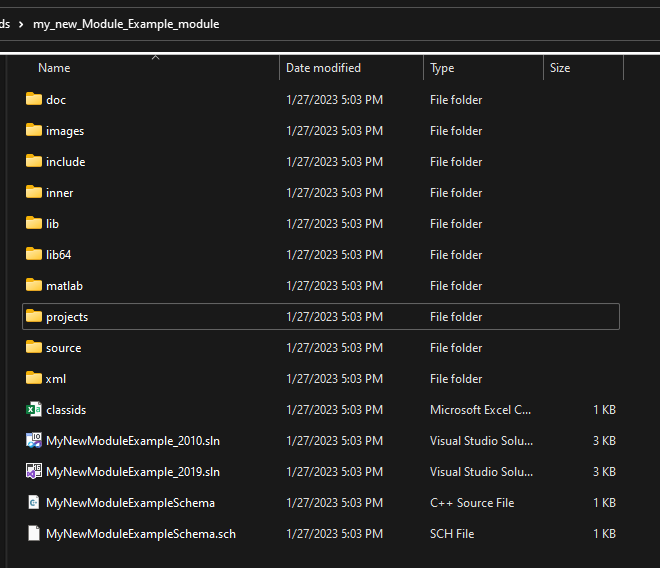Select the source folder name

63,348
